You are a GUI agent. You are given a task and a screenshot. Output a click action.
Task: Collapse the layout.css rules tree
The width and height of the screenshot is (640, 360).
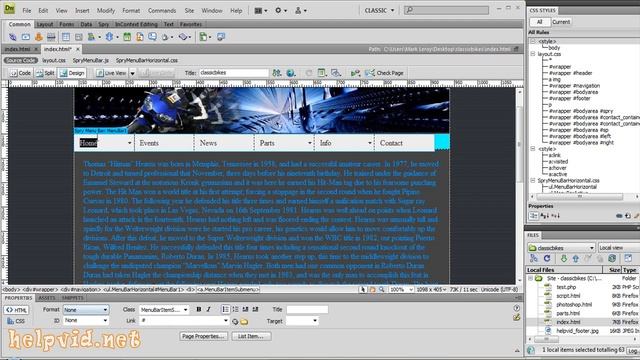tap(533, 54)
